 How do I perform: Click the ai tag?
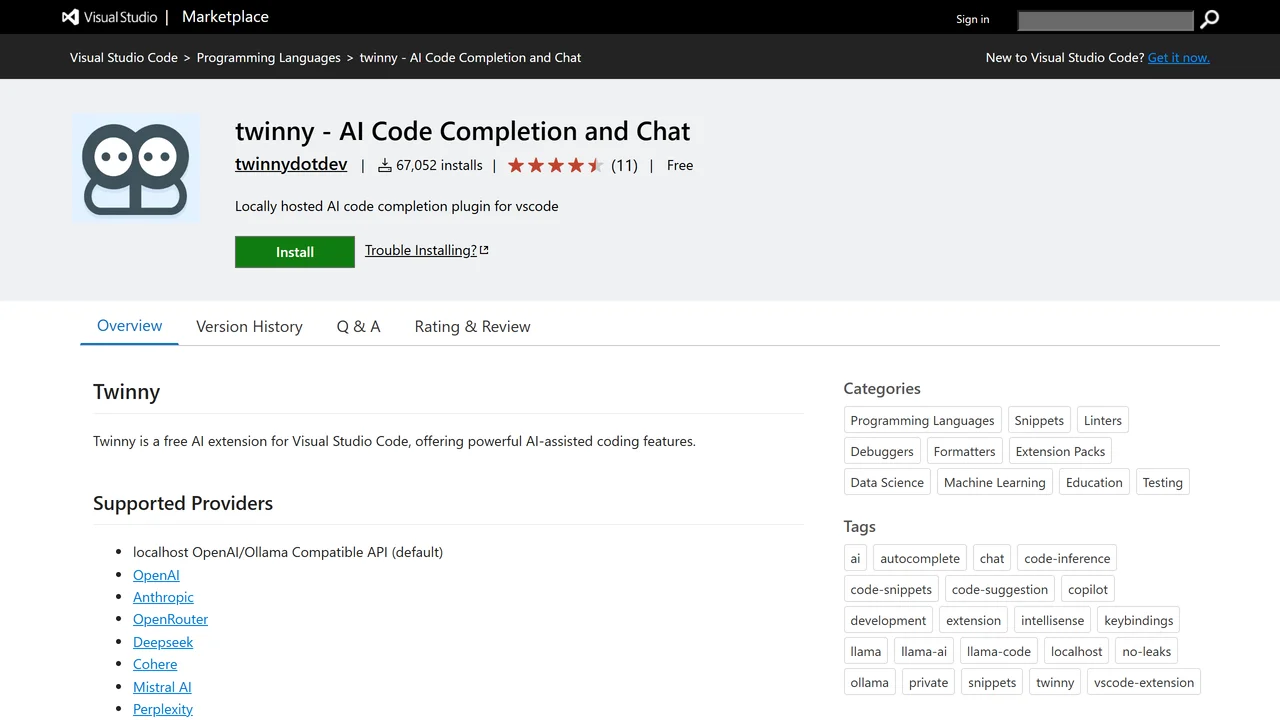pos(855,558)
